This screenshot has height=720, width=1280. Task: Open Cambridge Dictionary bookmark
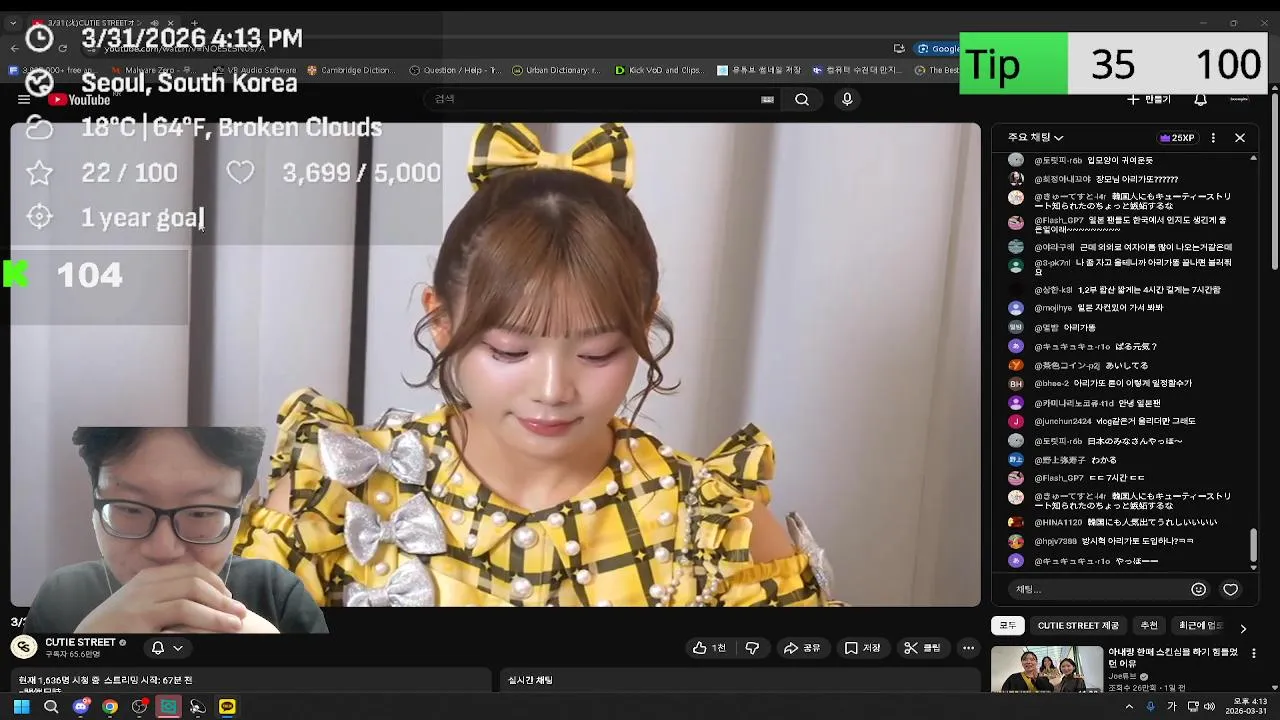pos(350,70)
